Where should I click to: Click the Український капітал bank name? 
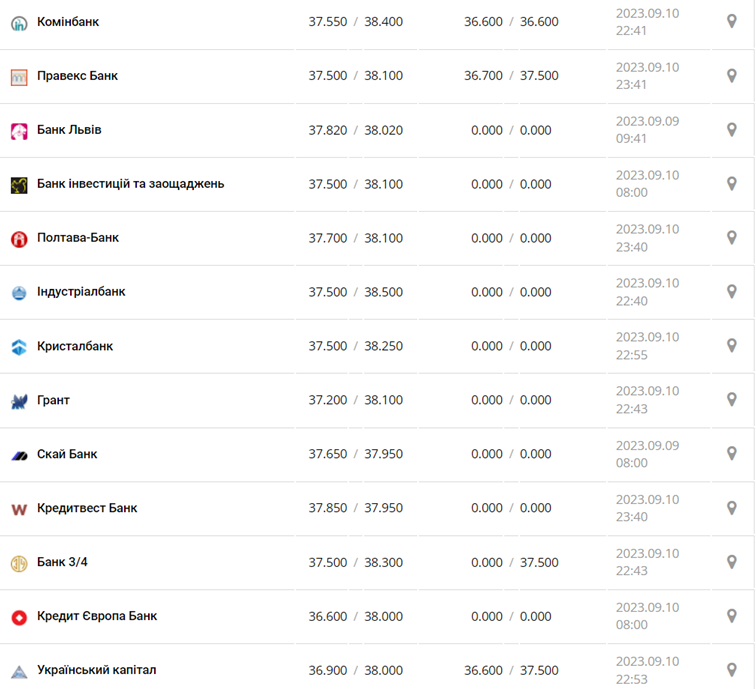point(96,670)
